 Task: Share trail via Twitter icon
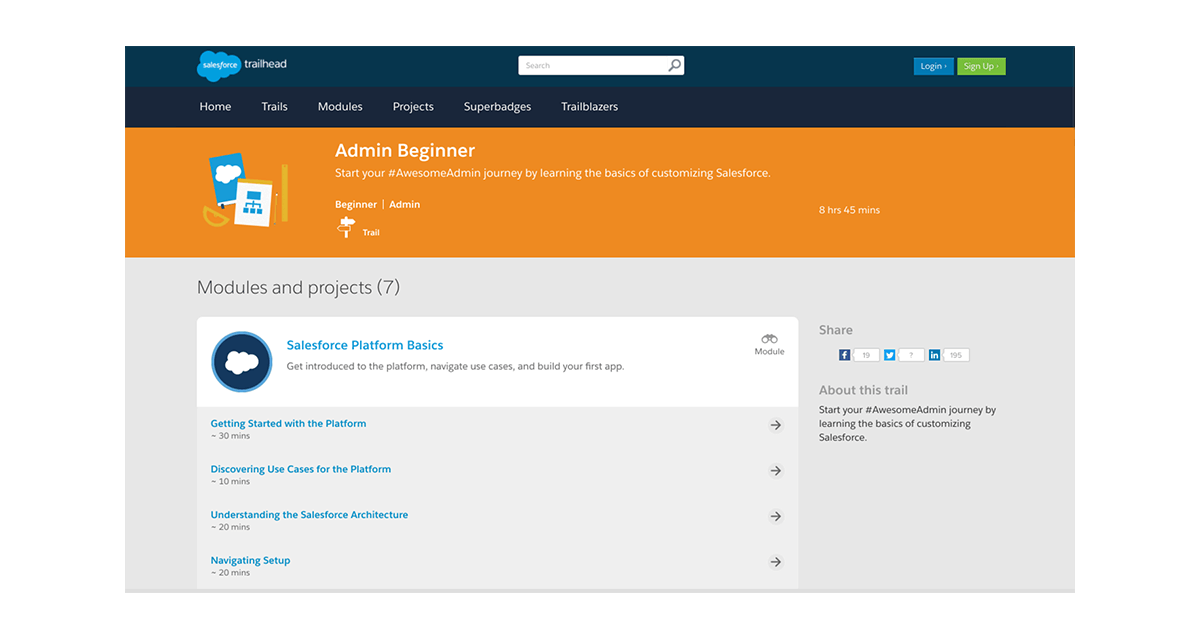tap(890, 355)
